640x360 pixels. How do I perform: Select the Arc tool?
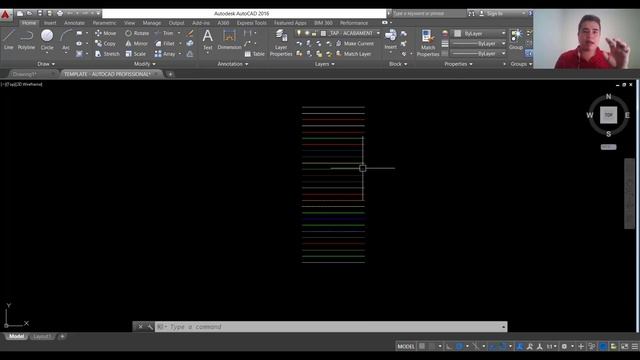coord(66,40)
